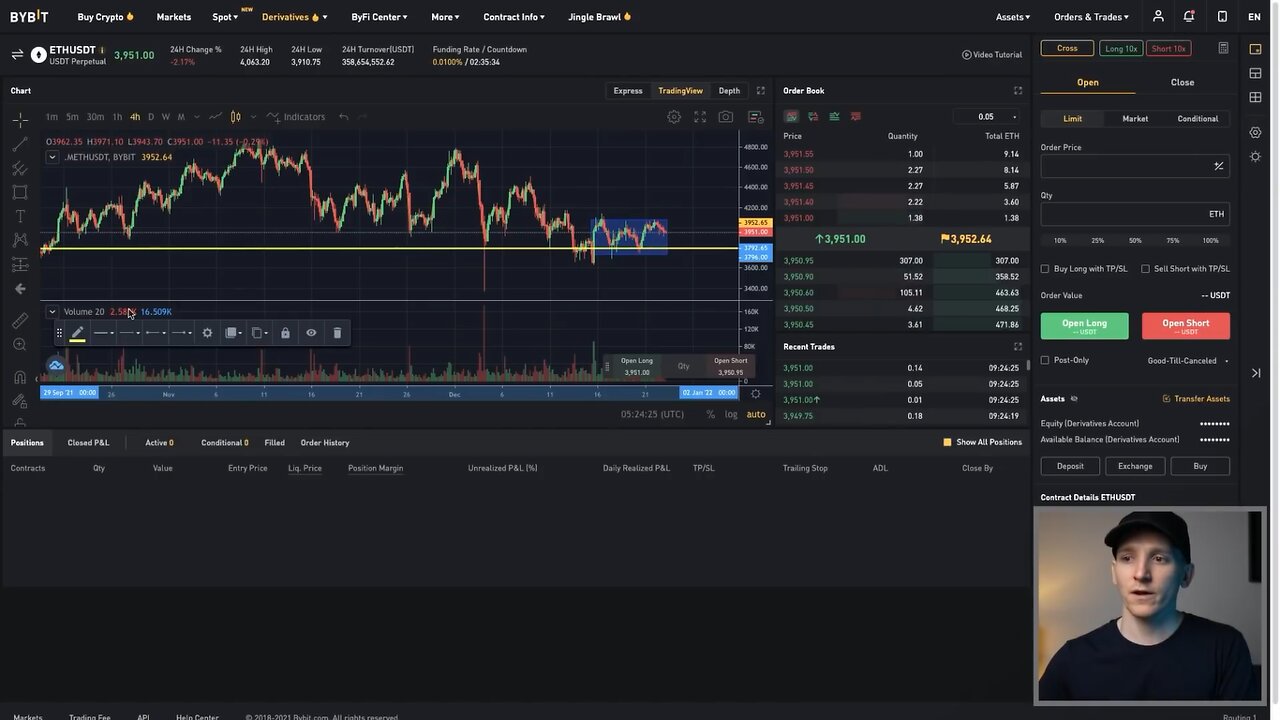Enter chart fullscreen mode icon
Screen dimensions: 1280x720
pyautogui.click(x=700, y=117)
